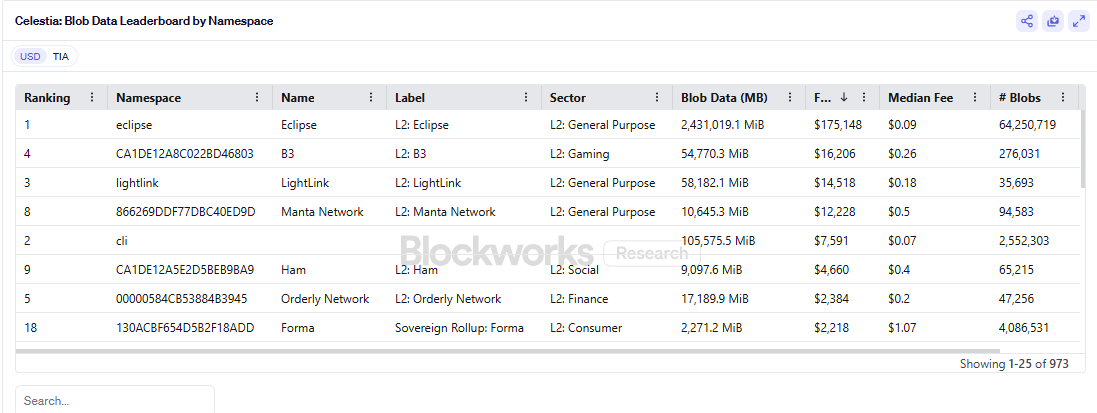The image size is (1097, 413).
Task: Open the Median Fee column menu
Action: [975, 98]
